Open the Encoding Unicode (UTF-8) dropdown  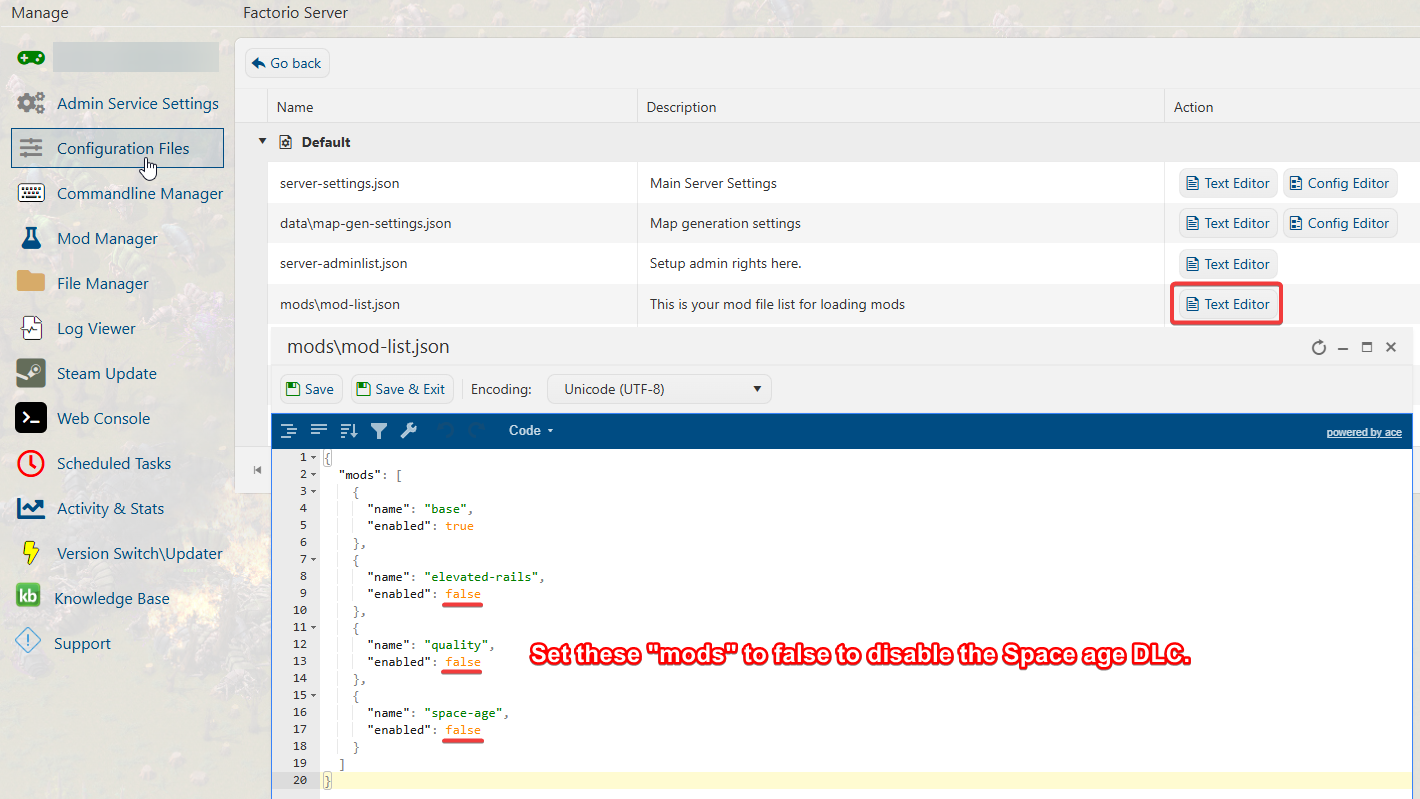(659, 389)
